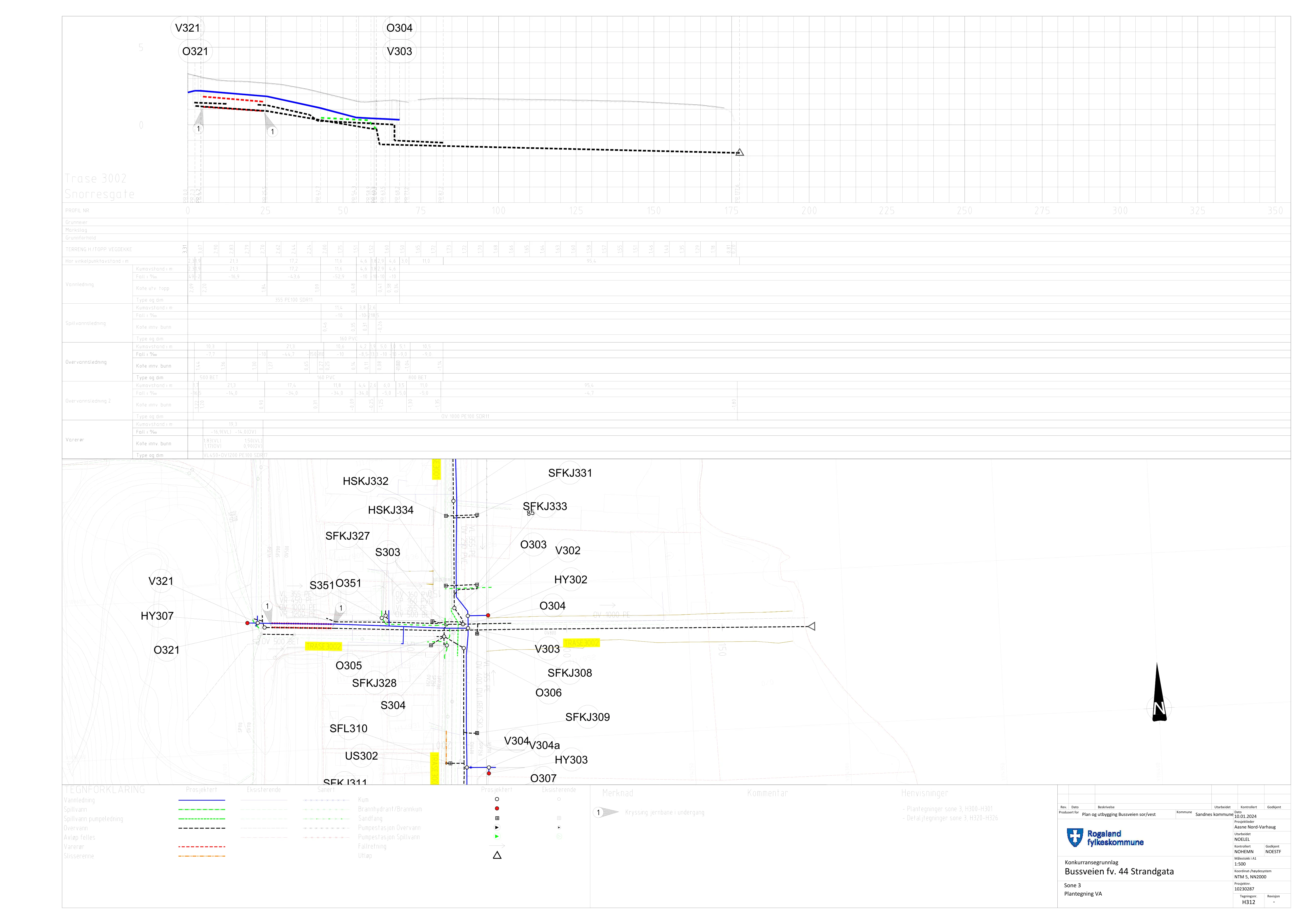
Task: Click the Rogaland fylkeskommune shield logo
Action: pyautogui.click(x=1074, y=837)
